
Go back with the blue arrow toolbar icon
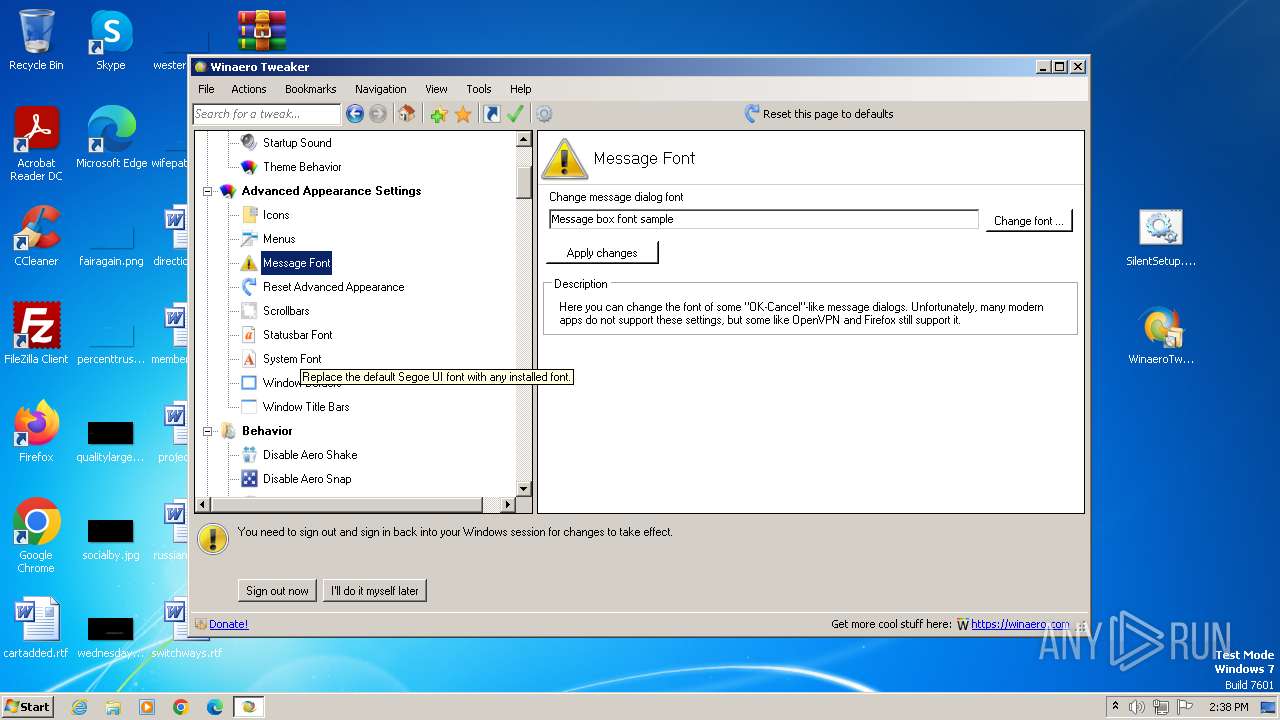point(354,114)
